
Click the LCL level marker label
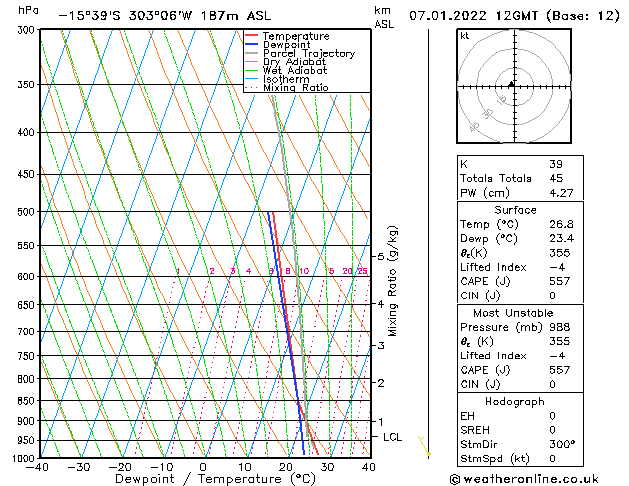pos(392,437)
